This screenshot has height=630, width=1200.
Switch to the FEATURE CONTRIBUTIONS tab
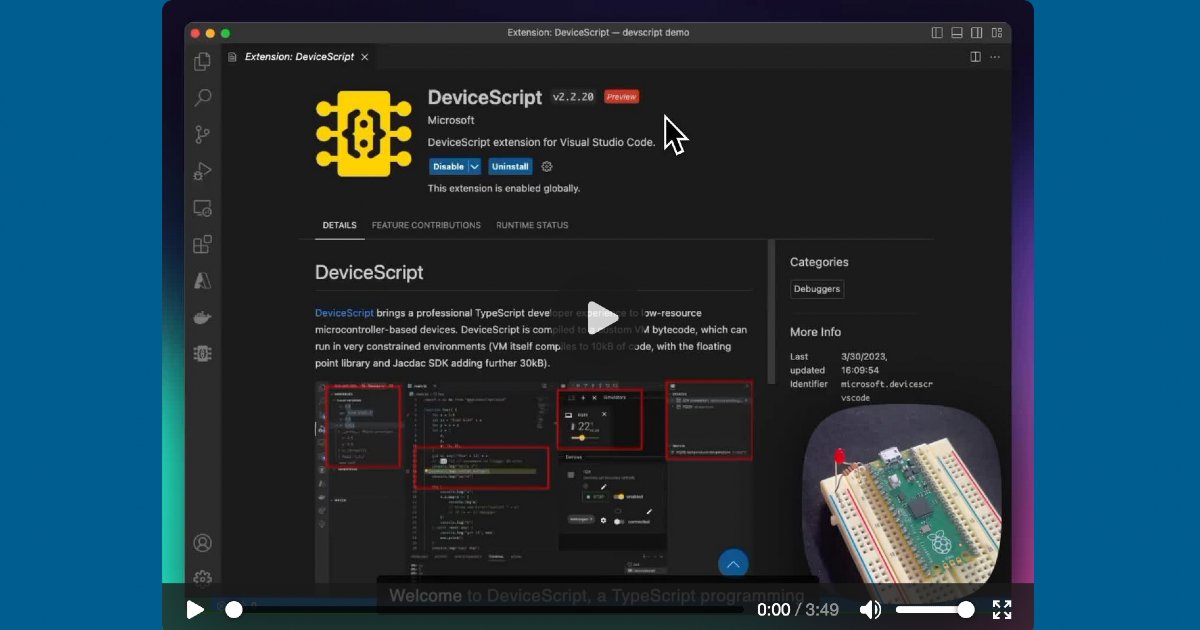[x=426, y=225]
